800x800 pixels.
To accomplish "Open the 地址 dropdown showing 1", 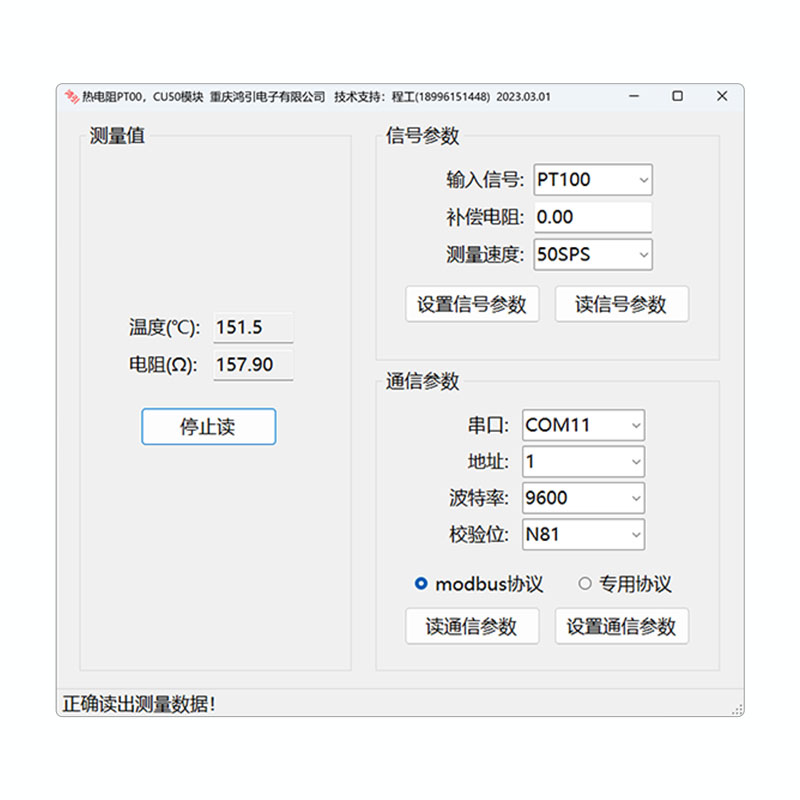I will click(x=583, y=462).
